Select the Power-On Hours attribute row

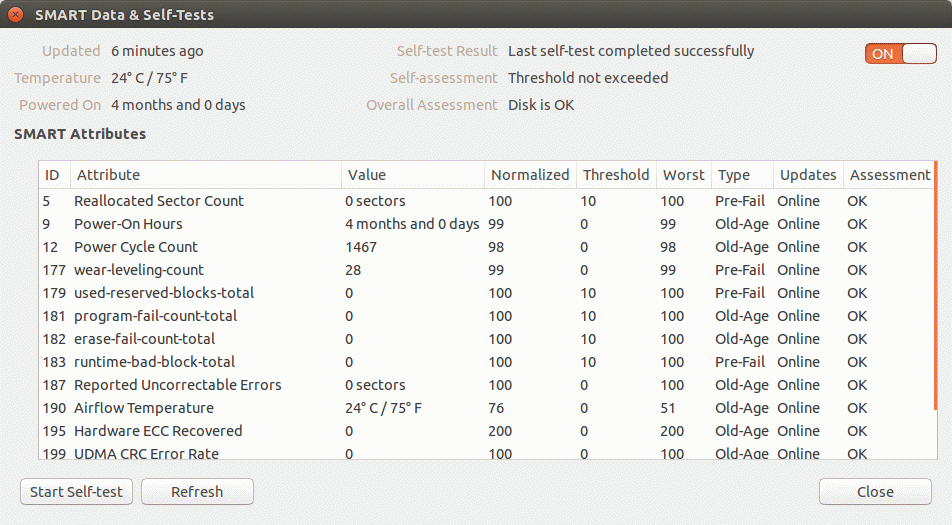tap(128, 224)
